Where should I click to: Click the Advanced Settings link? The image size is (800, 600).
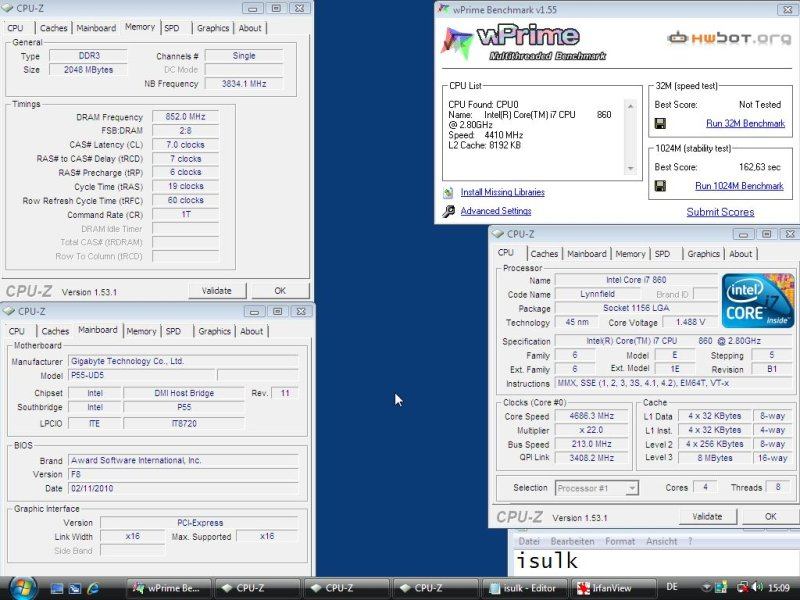pos(496,211)
